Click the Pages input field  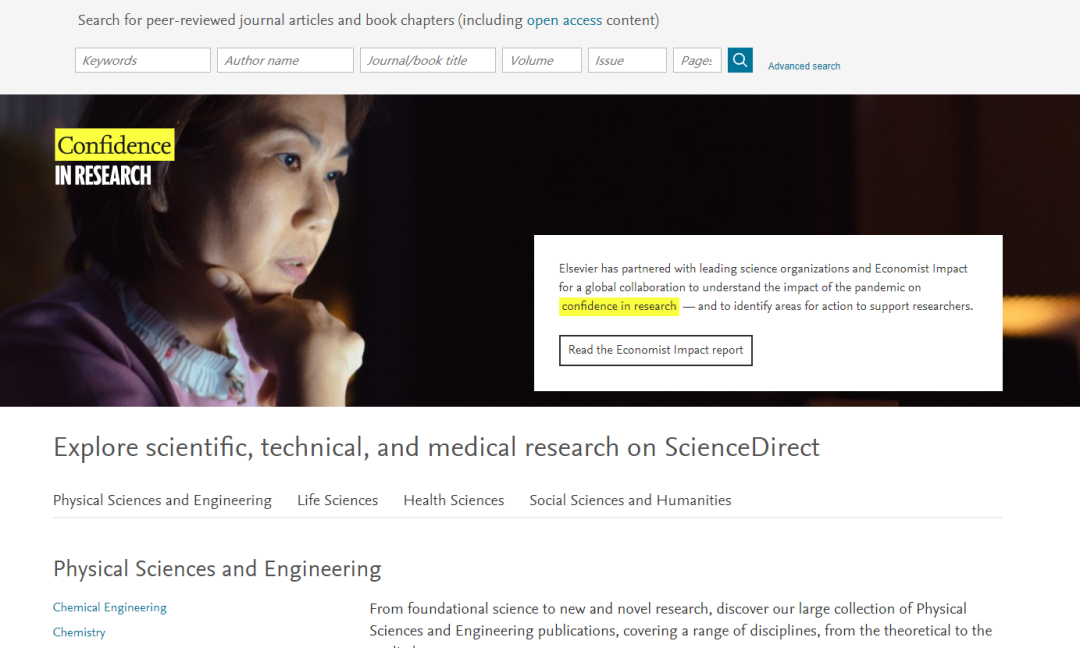click(x=697, y=60)
